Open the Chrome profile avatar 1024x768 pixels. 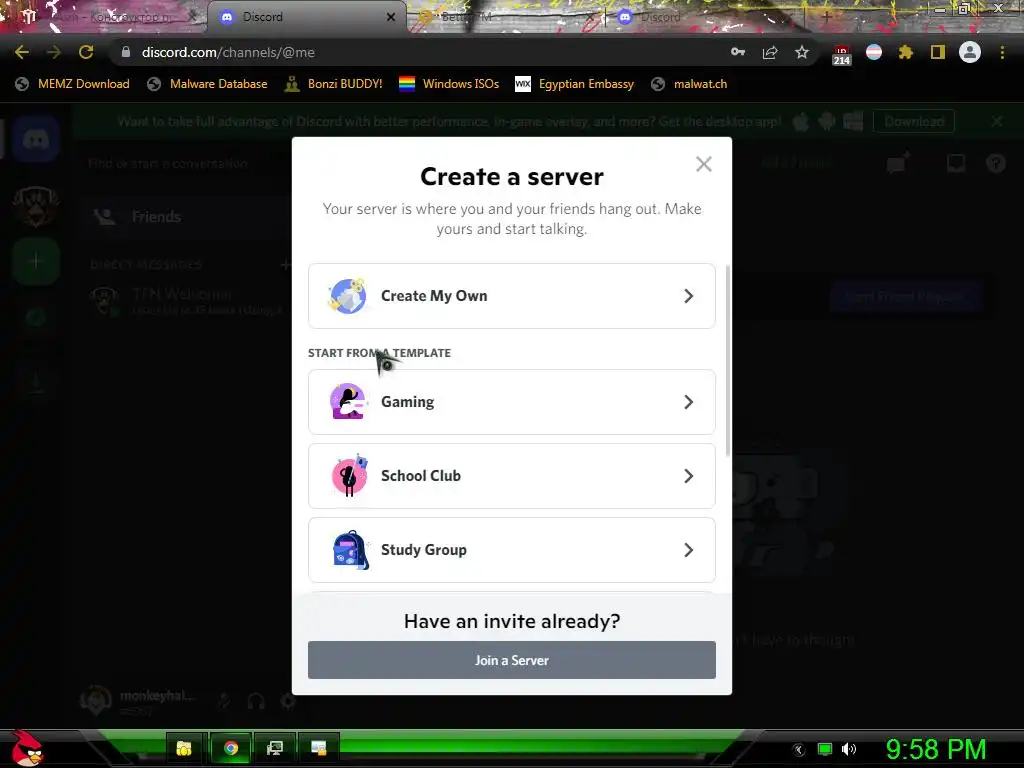pyautogui.click(x=970, y=52)
